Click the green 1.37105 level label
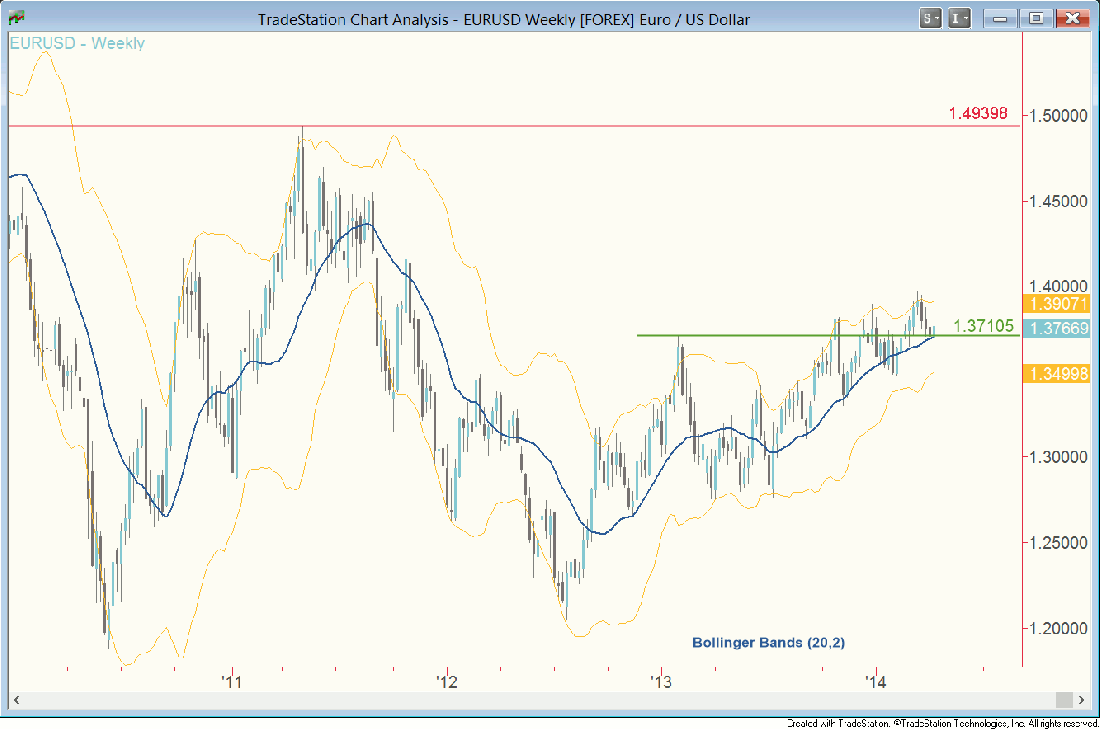1100x729 pixels. click(x=984, y=326)
